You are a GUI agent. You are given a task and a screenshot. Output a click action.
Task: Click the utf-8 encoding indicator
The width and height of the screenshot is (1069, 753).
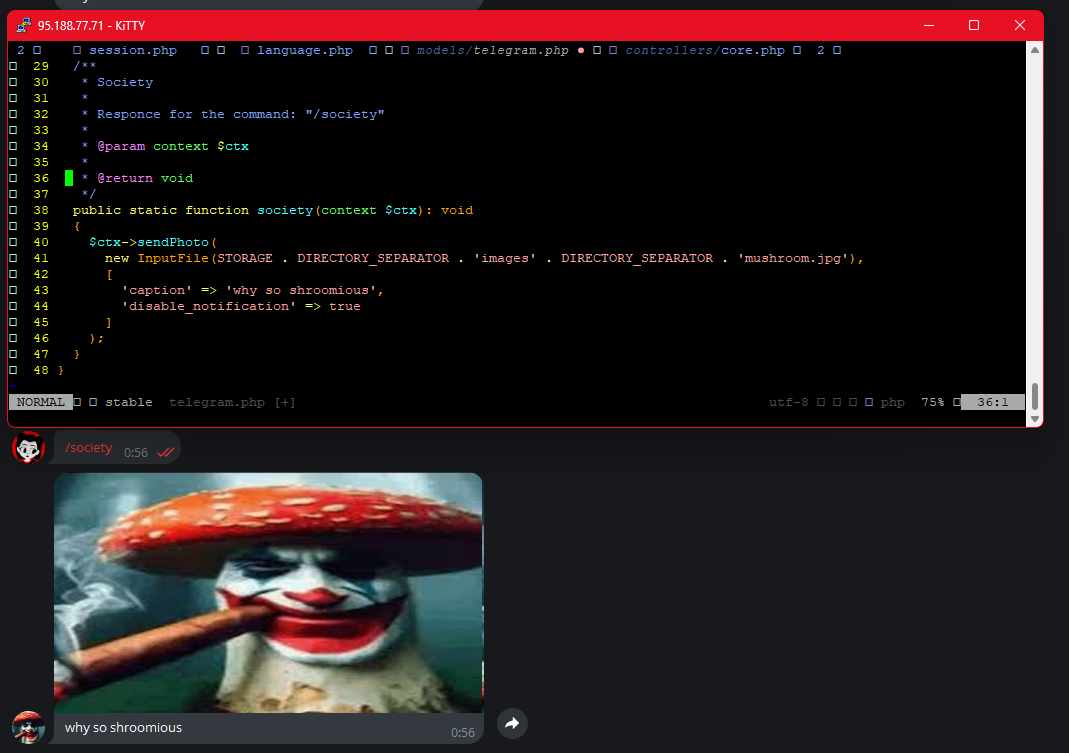pyautogui.click(x=789, y=402)
